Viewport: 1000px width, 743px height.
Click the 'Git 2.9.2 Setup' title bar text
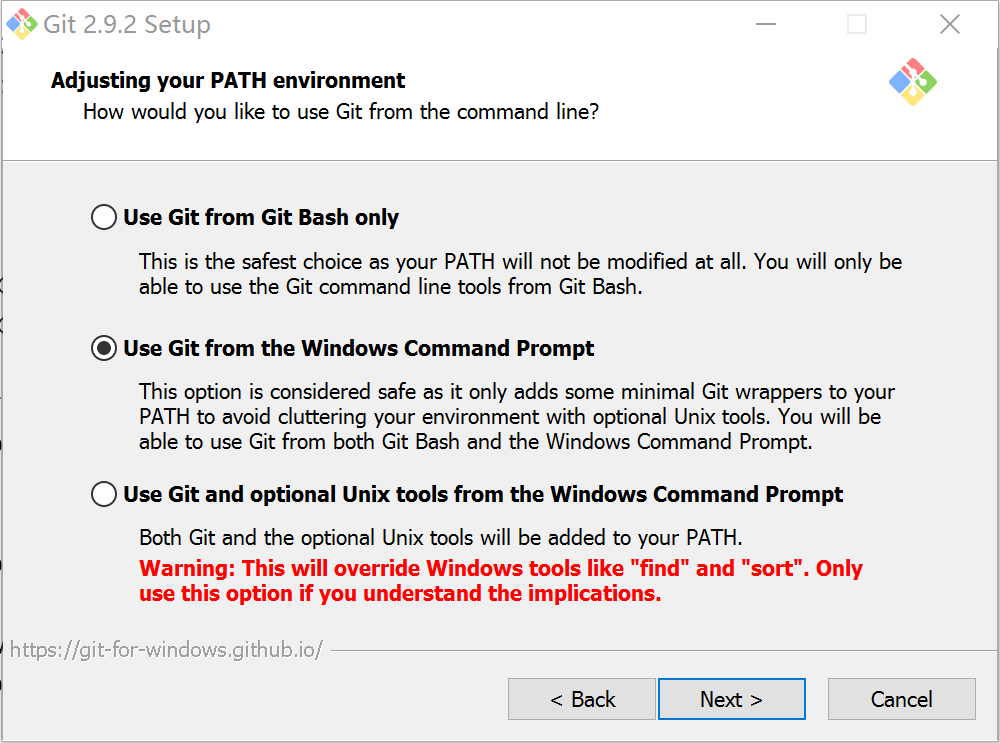(x=127, y=24)
